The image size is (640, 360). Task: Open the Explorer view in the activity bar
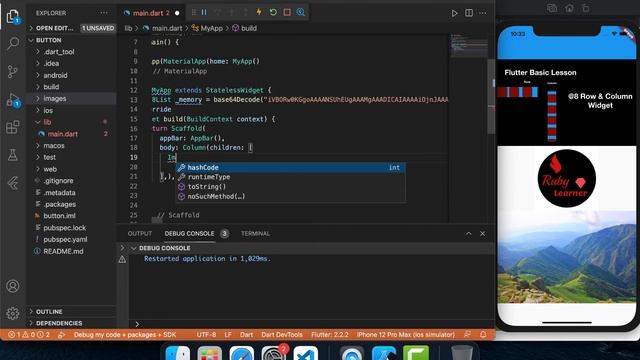click(x=13, y=16)
